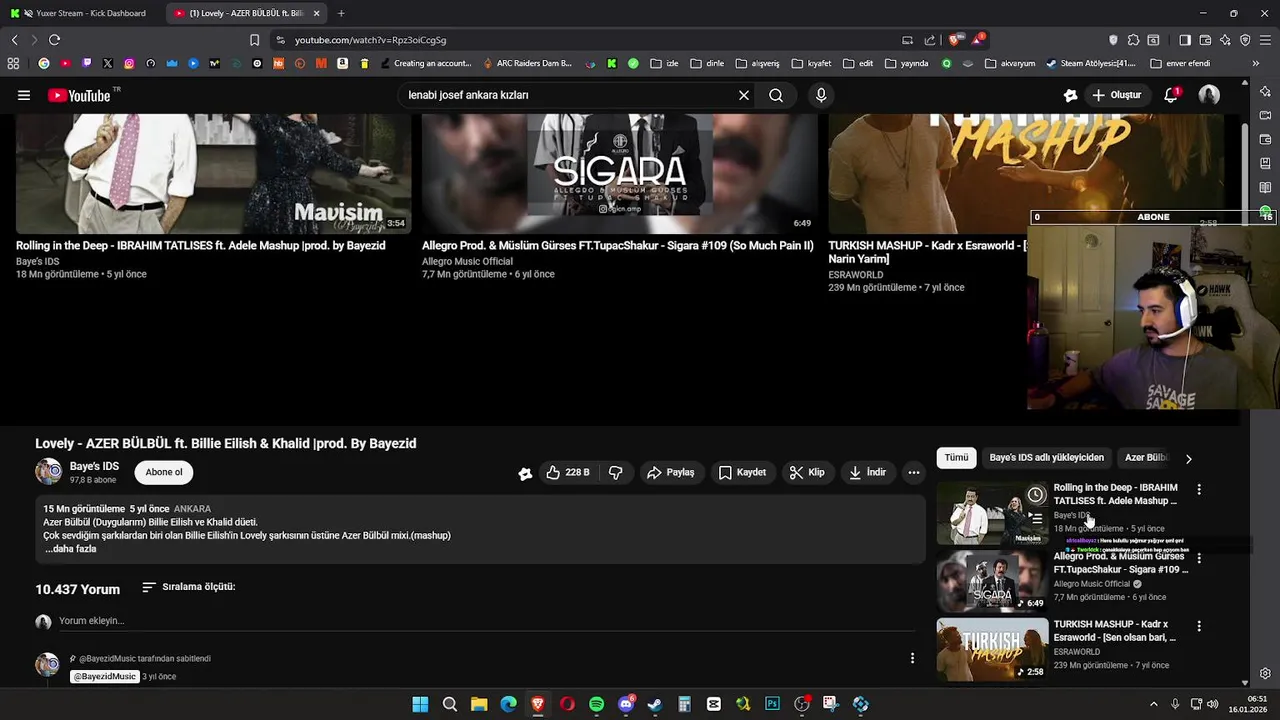Dislike the video with thumbs down

tap(616, 472)
